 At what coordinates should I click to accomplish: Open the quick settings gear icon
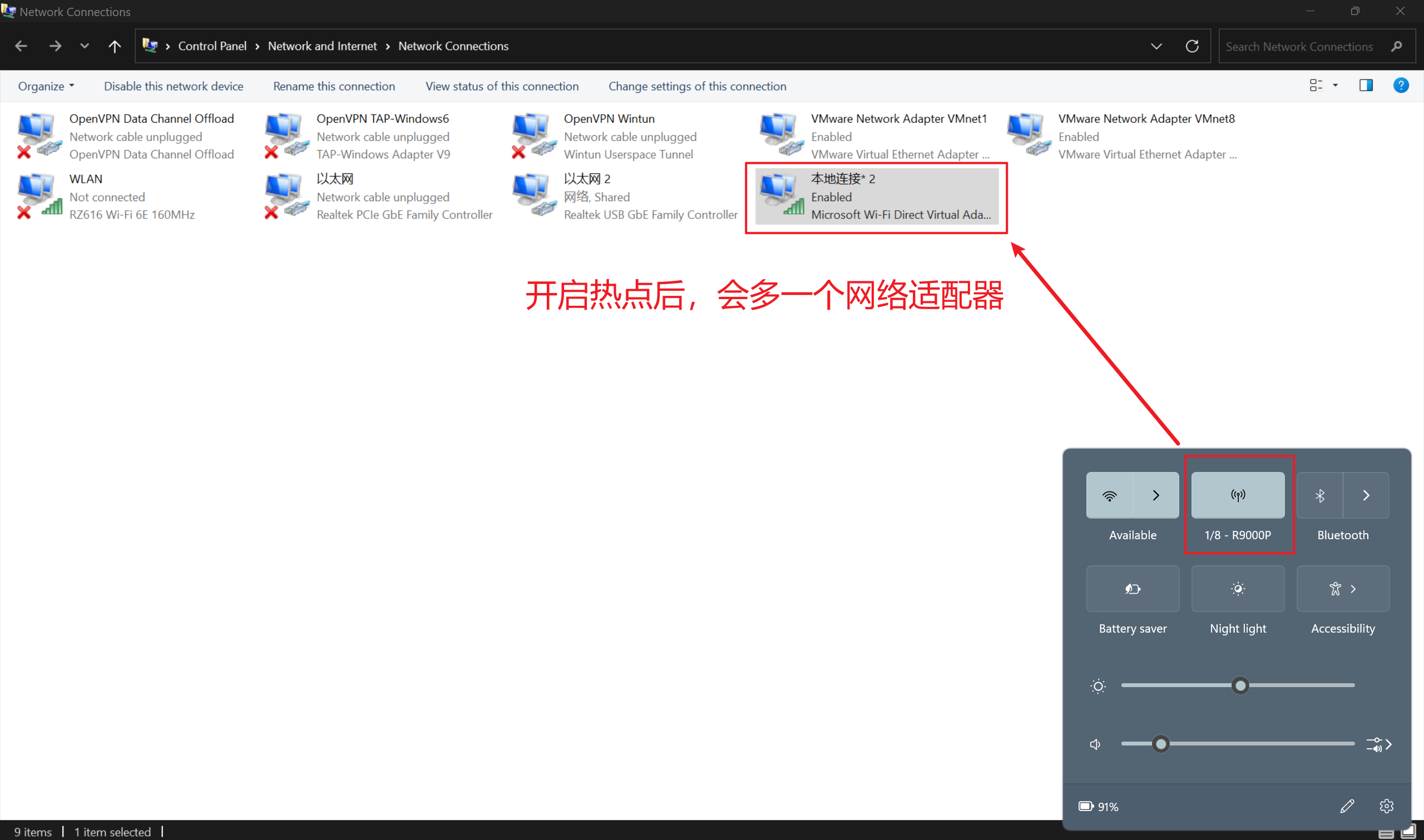tap(1386, 806)
